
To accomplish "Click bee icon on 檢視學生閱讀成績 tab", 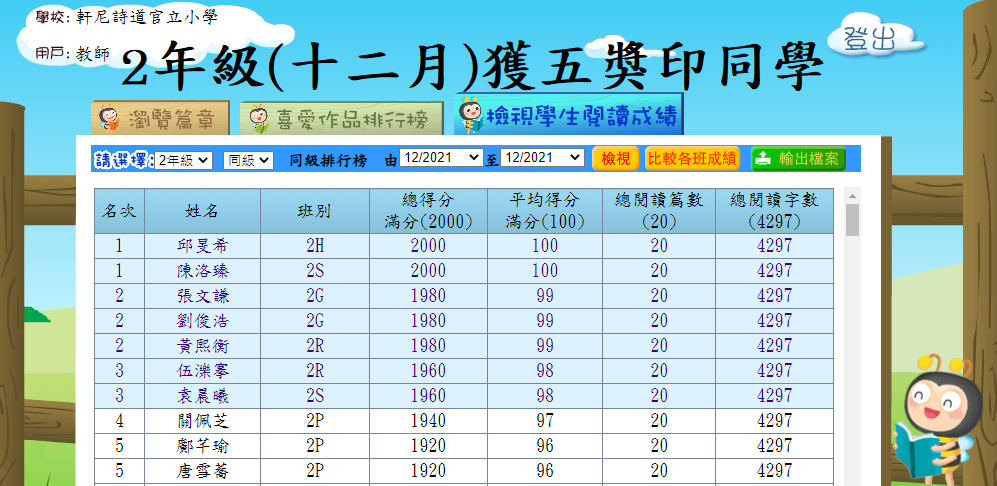I will coord(468,116).
